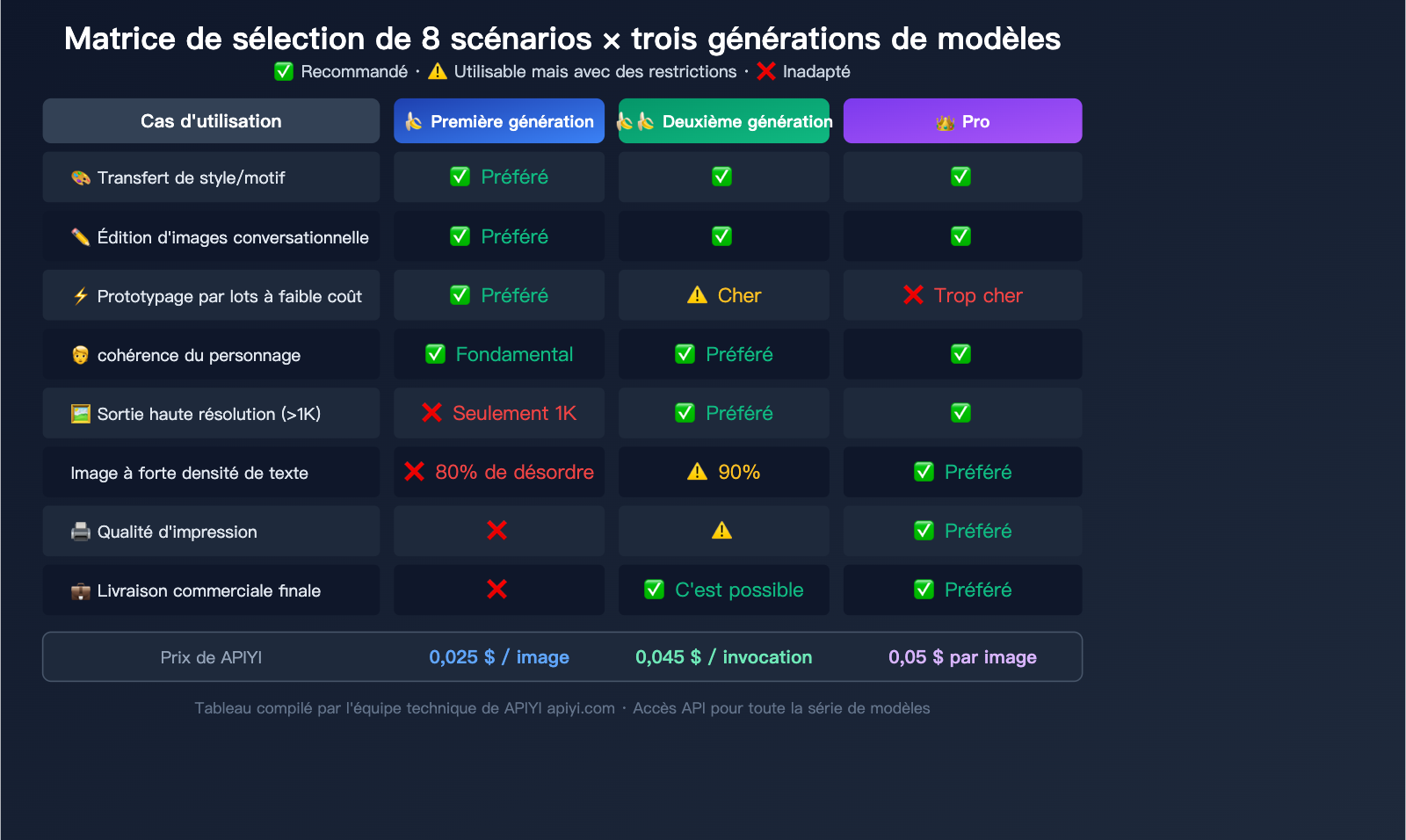Click the picture icon for Sortie haute résolution
This screenshot has width=1406, height=840.
(80, 414)
